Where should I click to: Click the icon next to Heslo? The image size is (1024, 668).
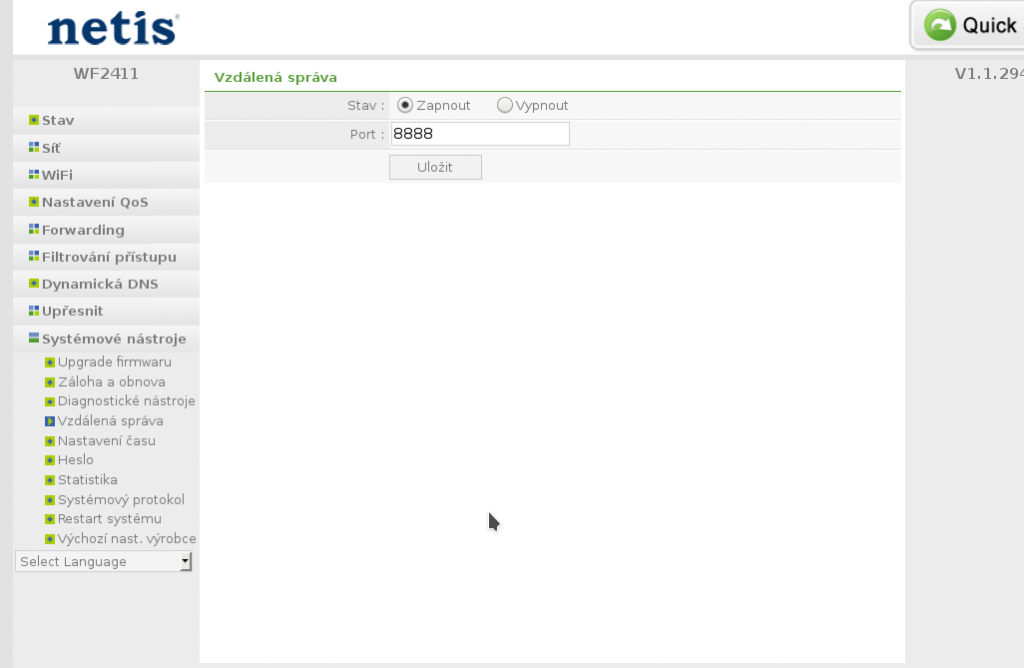(x=50, y=460)
